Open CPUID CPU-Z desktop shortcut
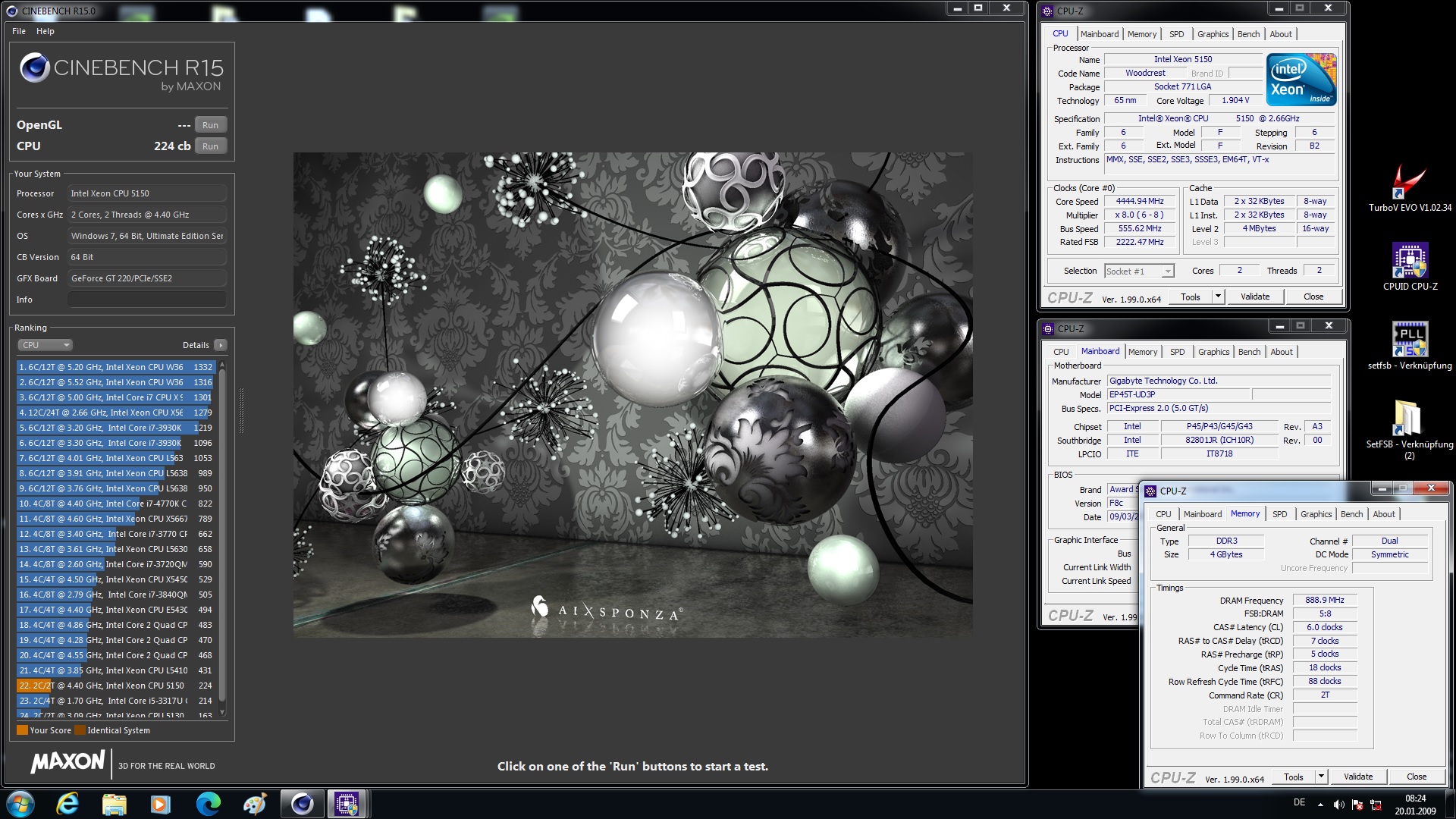The height and width of the screenshot is (819, 1456). click(x=1410, y=267)
